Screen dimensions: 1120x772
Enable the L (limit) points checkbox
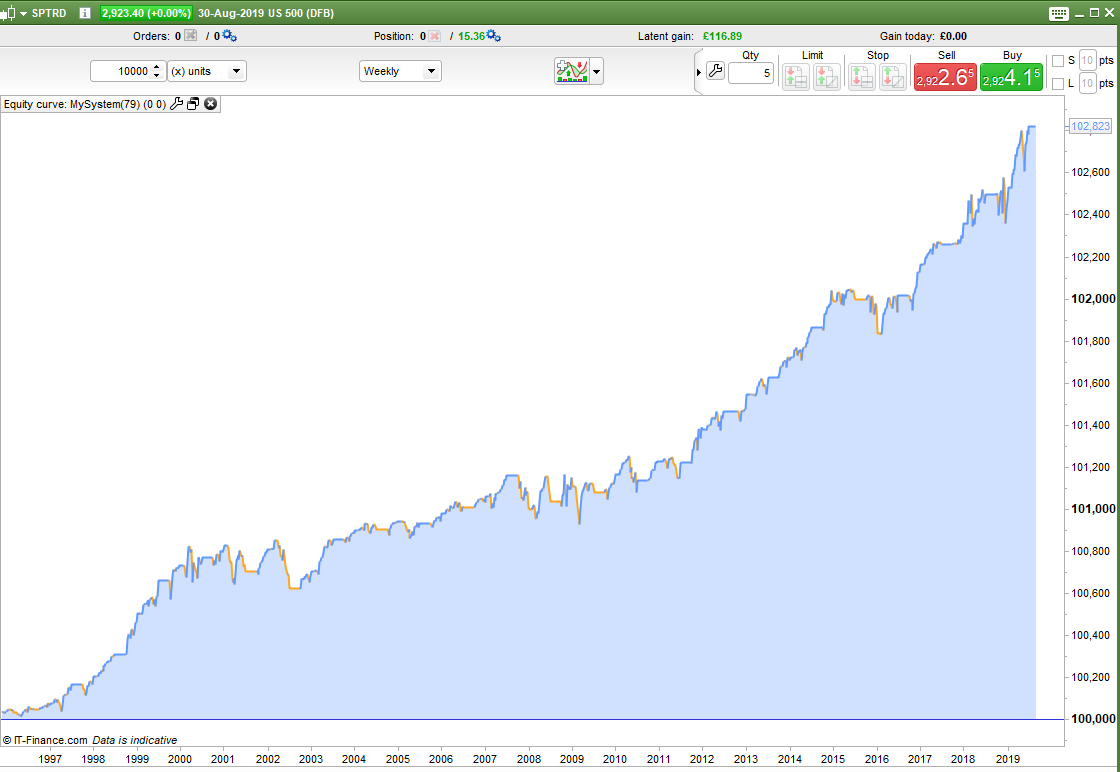click(x=1058, y=84)
